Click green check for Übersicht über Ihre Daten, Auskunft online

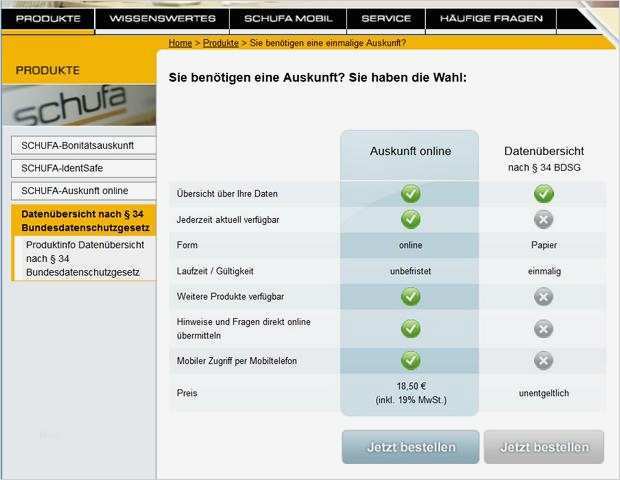(x=410, y=194)
